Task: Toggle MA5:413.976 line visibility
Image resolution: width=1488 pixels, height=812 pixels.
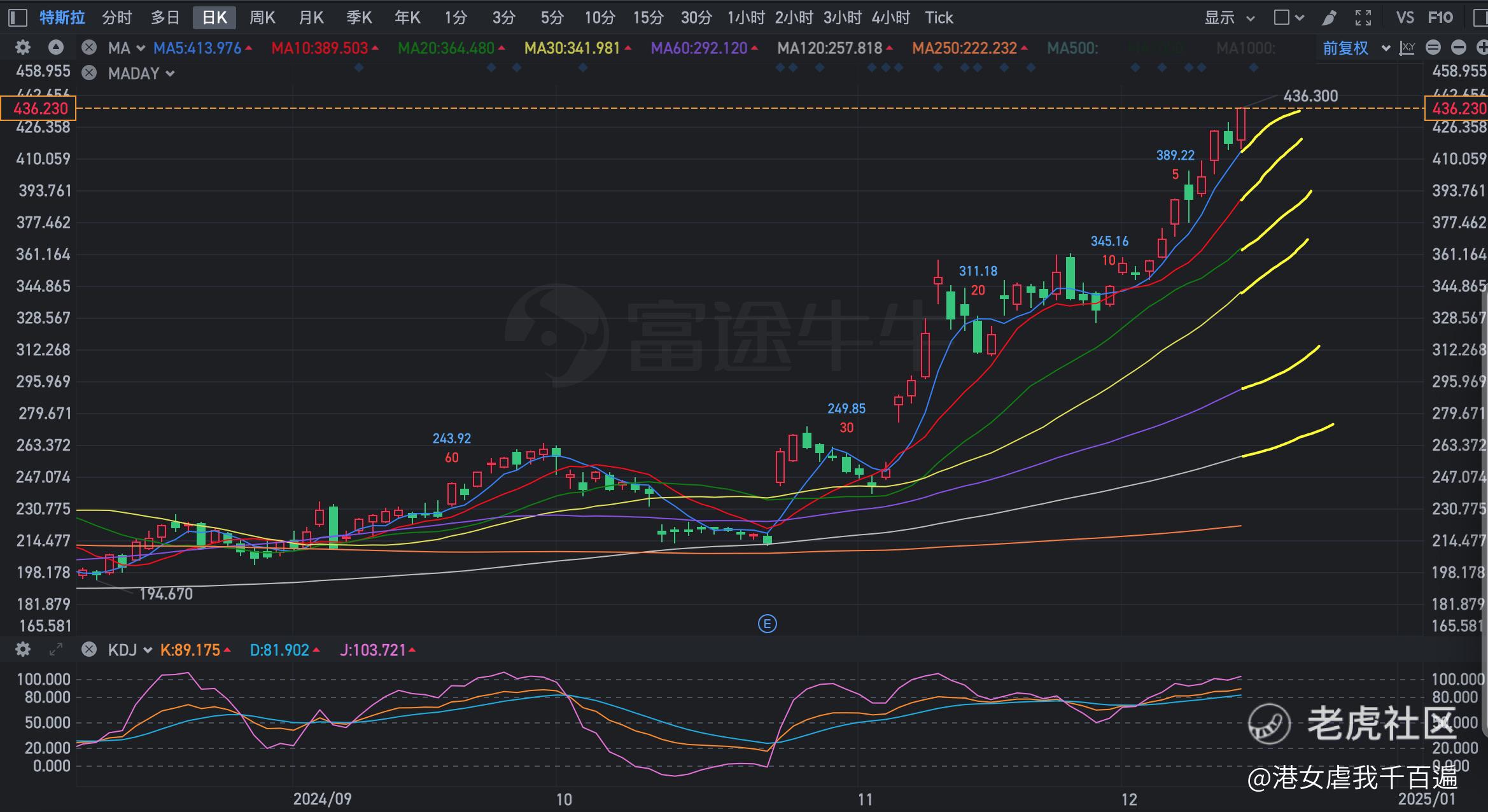Action: tap(202, 48)
